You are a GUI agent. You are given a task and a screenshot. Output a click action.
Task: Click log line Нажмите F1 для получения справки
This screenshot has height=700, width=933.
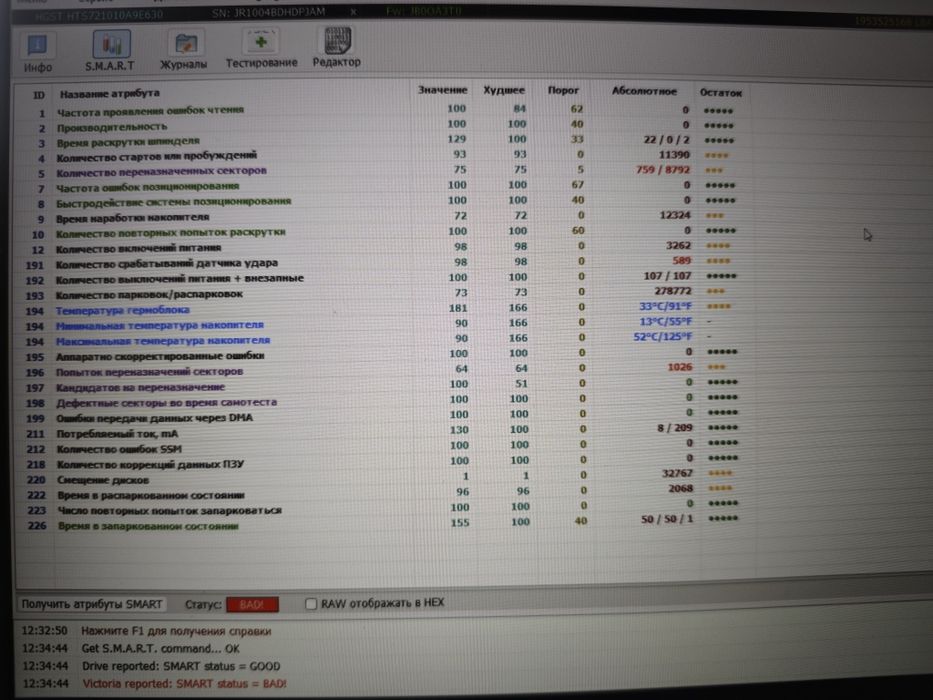coord(176,631)
